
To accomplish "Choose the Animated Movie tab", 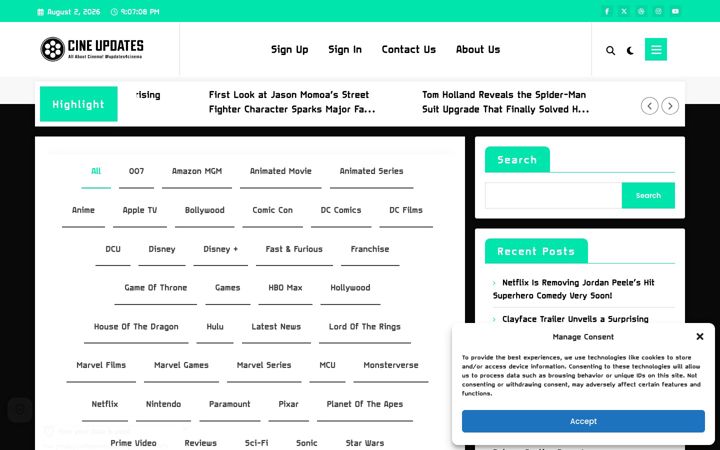I will [x=281, y=171].
